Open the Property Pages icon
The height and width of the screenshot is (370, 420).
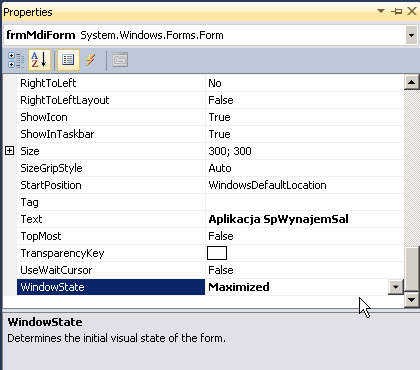coord(120,60)
